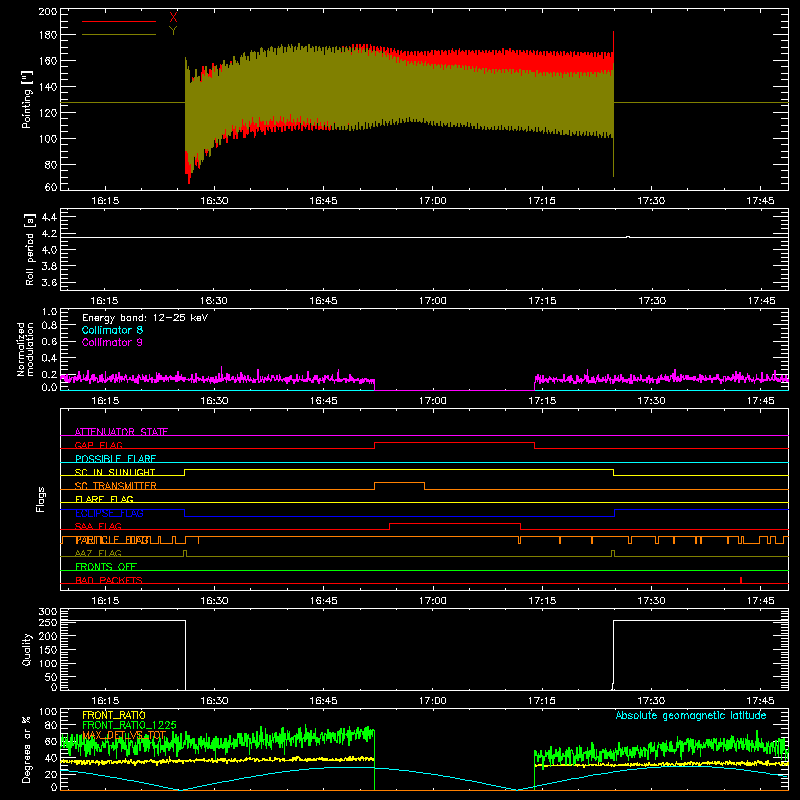Click the green FRONTS_OFF label
This screenshot has height=800, width=800.
coord(106,567)
